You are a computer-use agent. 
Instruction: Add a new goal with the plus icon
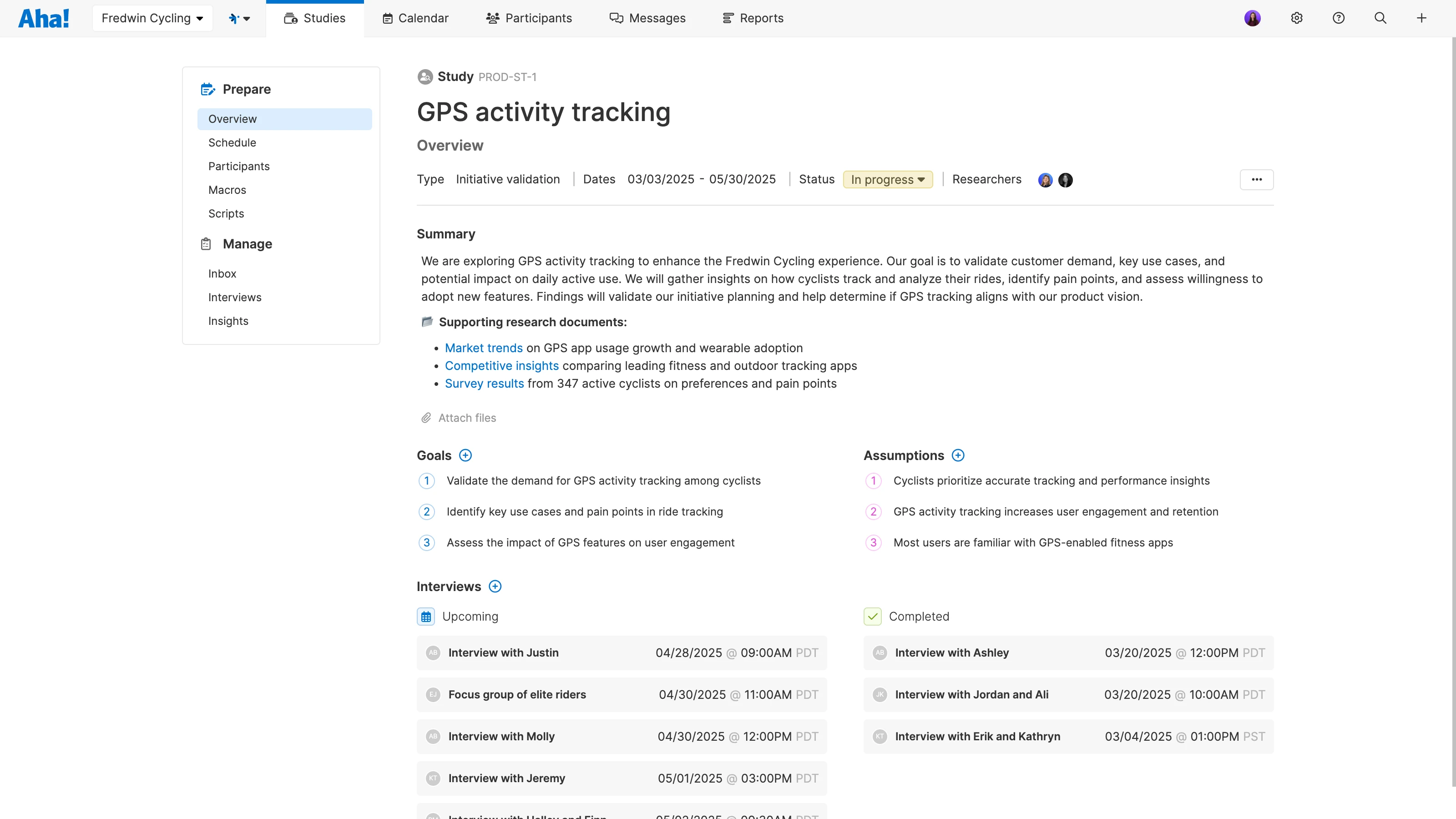click(x=465, y=455)
